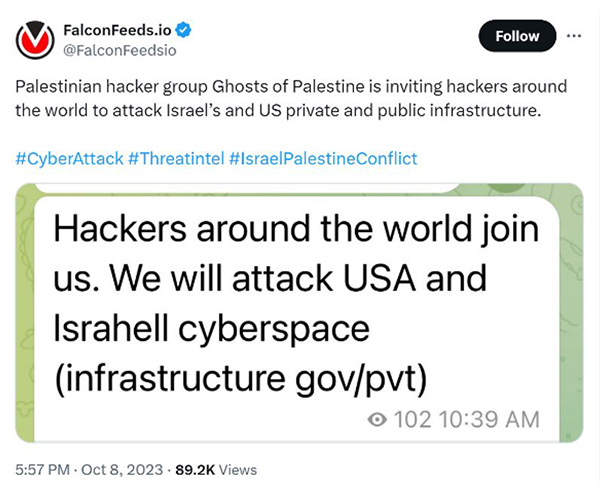600x494 pixels.
Task: View the 89.2K Views count
Action: tap(215, 469)
